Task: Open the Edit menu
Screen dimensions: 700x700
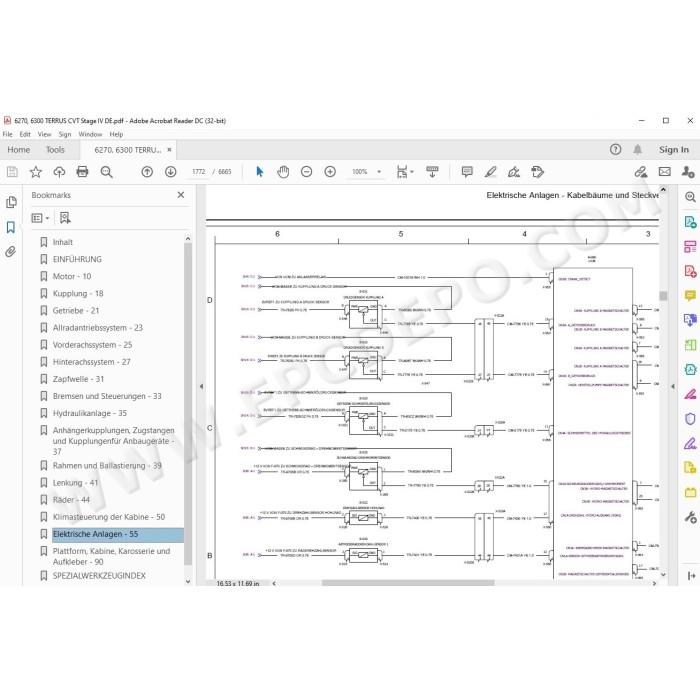Action: [x=25, y=134]
